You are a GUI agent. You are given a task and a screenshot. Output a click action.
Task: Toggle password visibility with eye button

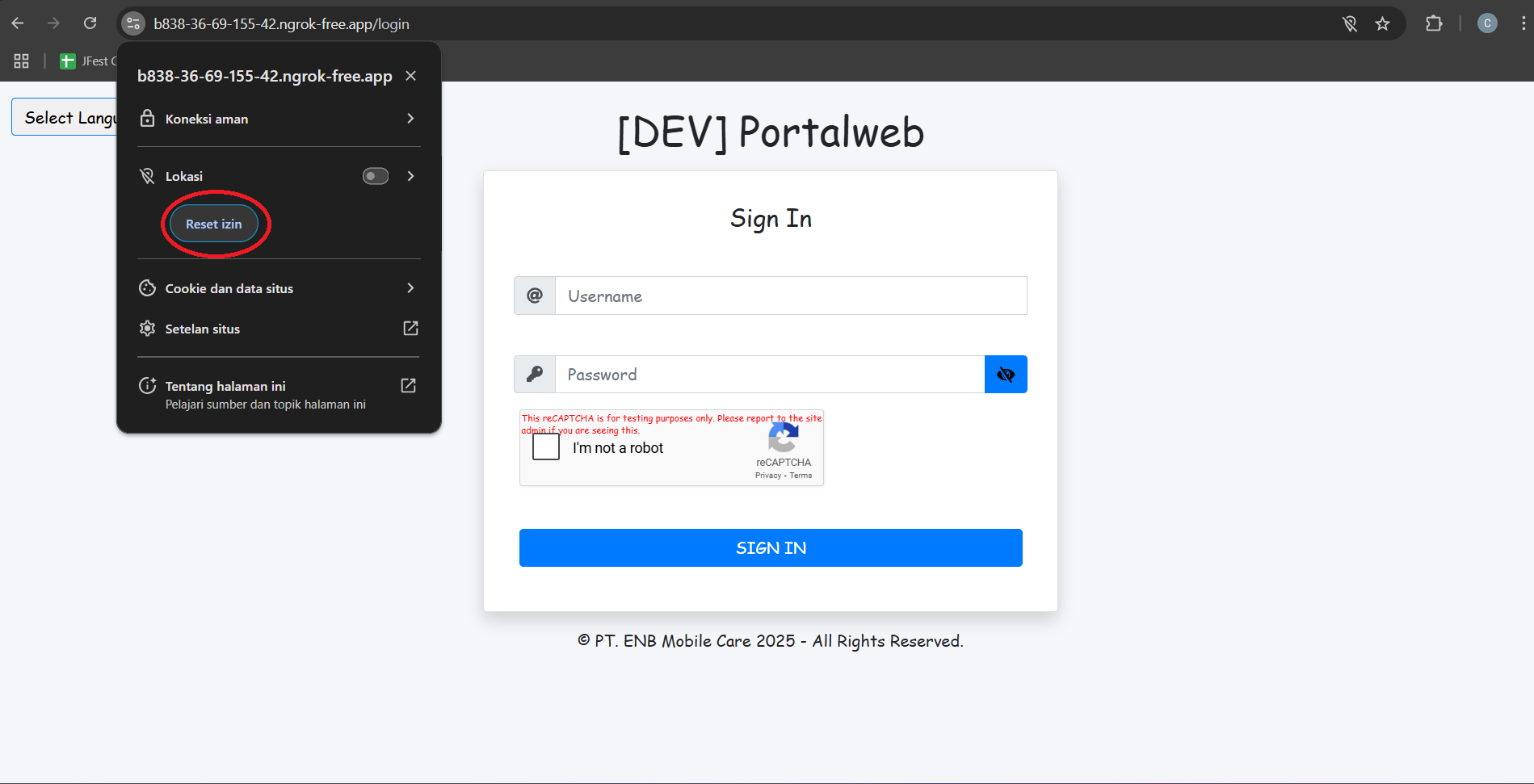1006,375
